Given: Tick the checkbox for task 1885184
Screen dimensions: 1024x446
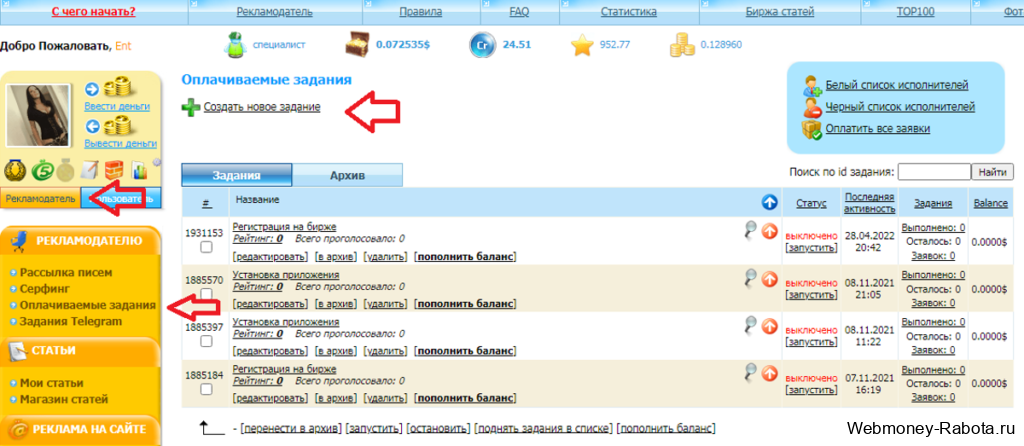Looking at the screenshot, I should [206, 389].
